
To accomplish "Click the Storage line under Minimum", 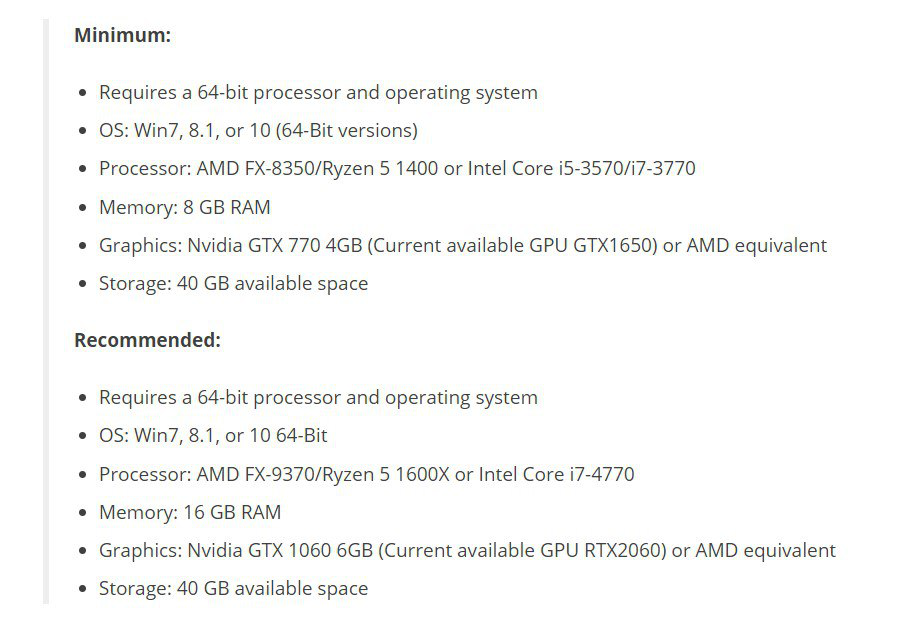I will (233, 284).
